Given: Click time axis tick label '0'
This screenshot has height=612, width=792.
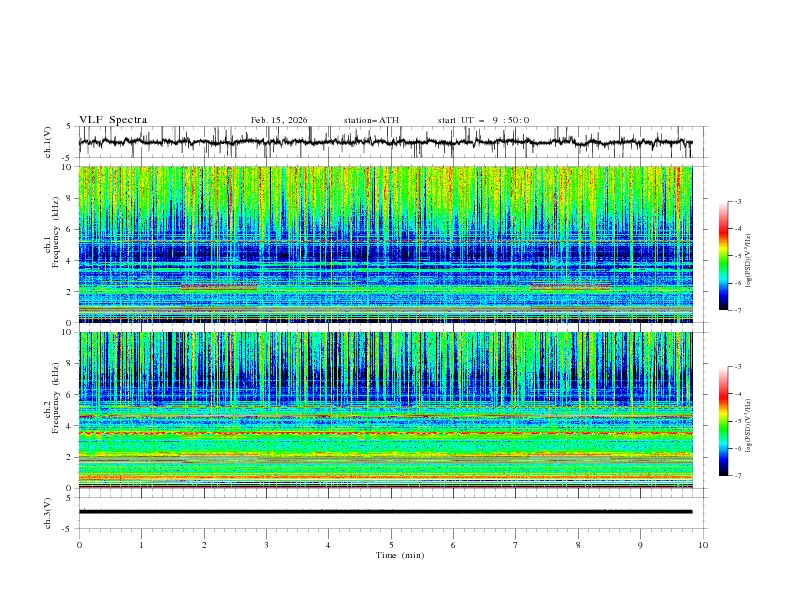Looking at the screenshot, I should click(x=79, y=545).
